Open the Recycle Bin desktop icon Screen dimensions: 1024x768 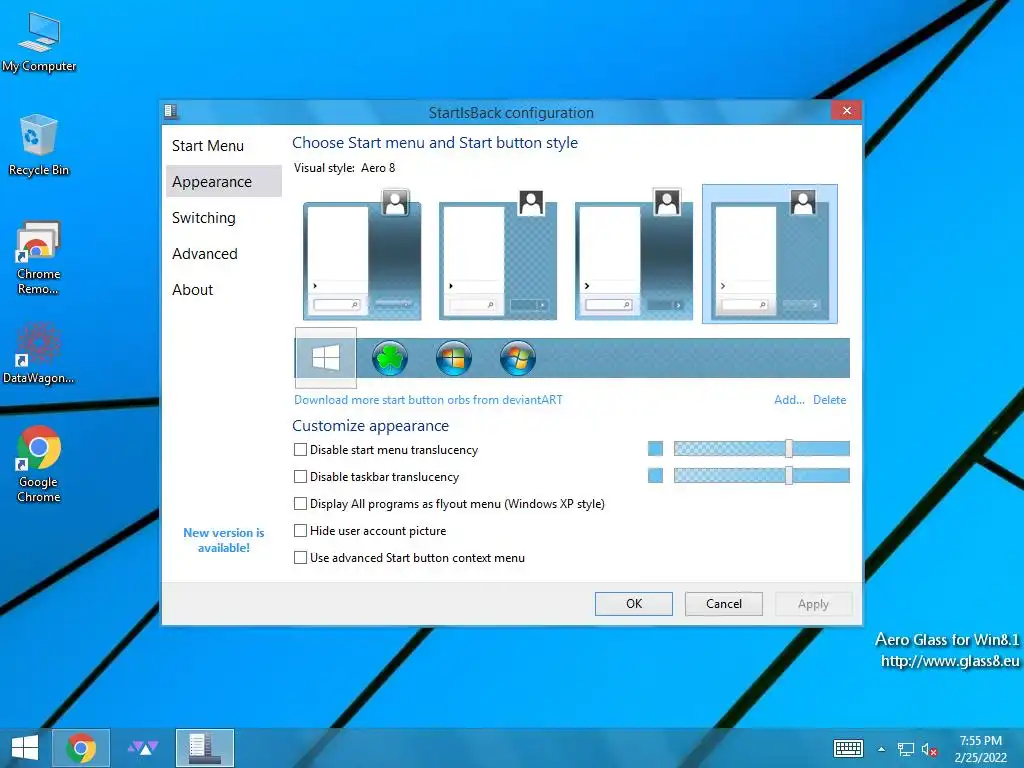(39, 145)
